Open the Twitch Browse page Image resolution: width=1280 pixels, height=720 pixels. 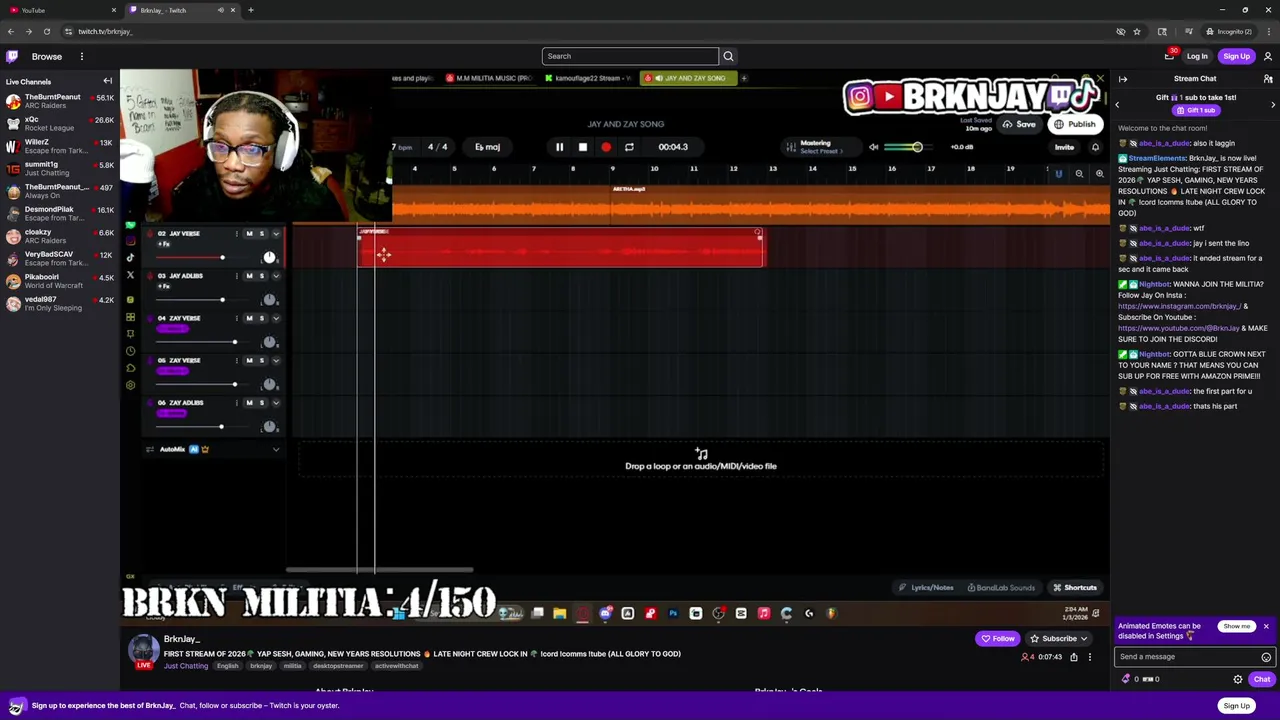click(x=46, y=56)
